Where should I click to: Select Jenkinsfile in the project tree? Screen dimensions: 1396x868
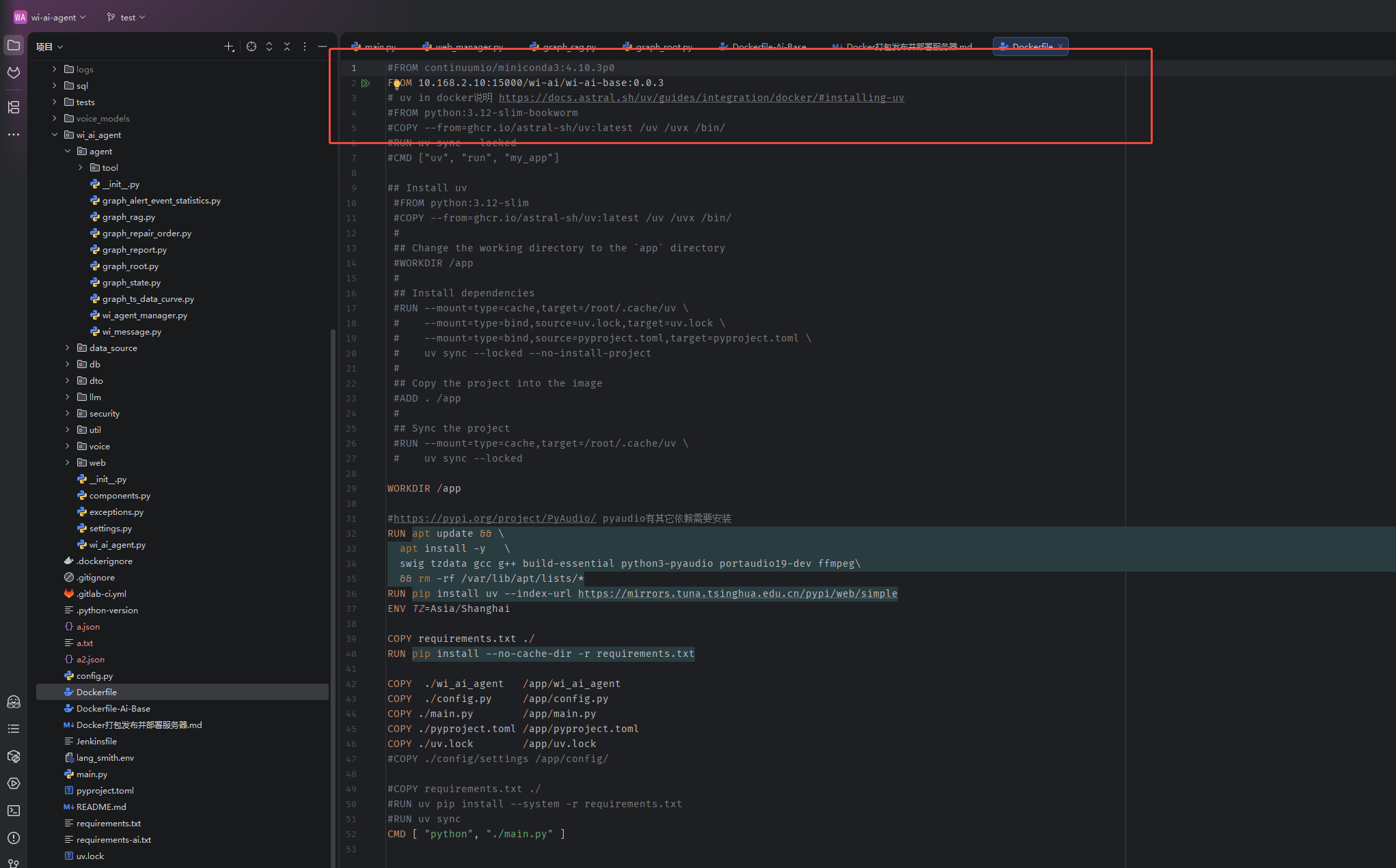pos(96,741)
